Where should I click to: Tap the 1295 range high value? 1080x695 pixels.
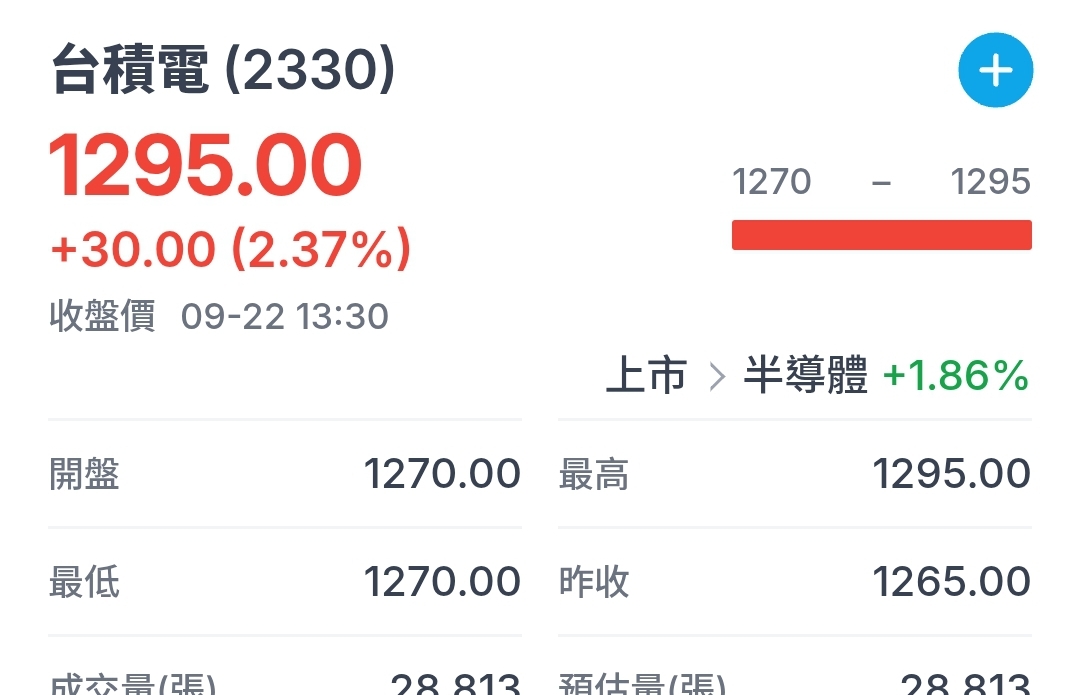[x=990, y=182]
